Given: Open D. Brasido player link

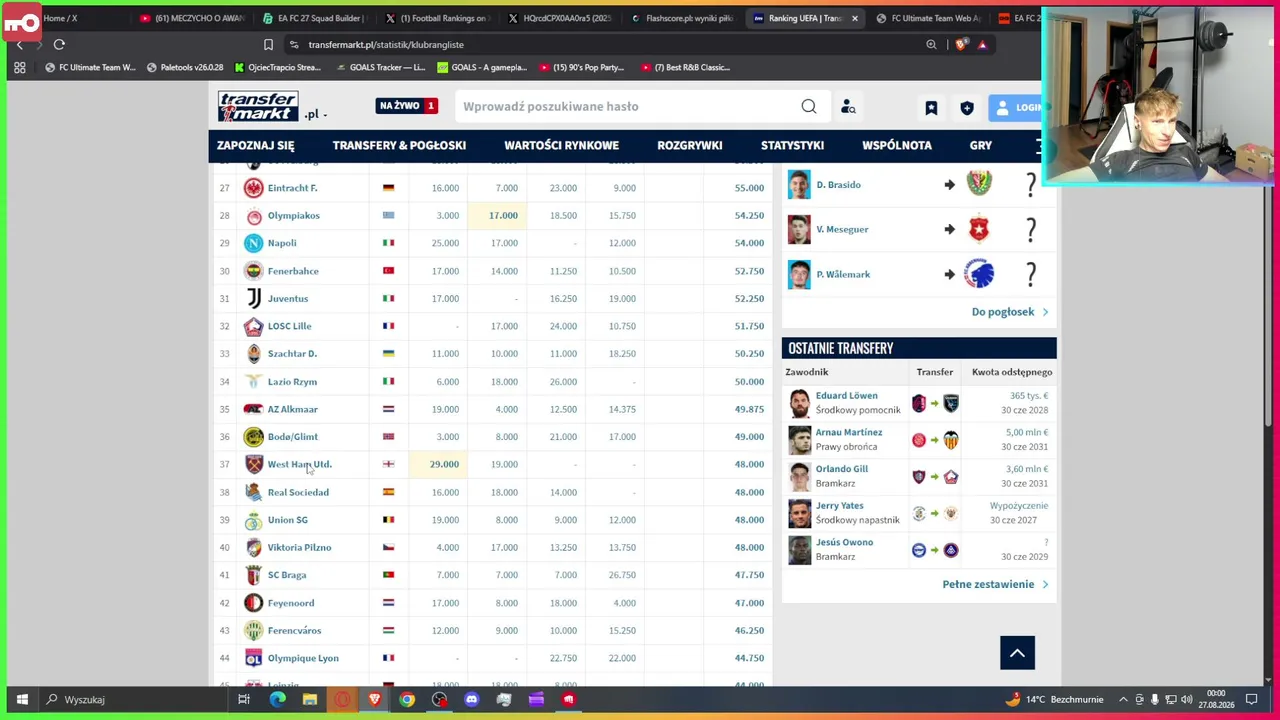Looking at the screenshot, I should [x=838, y=185].
